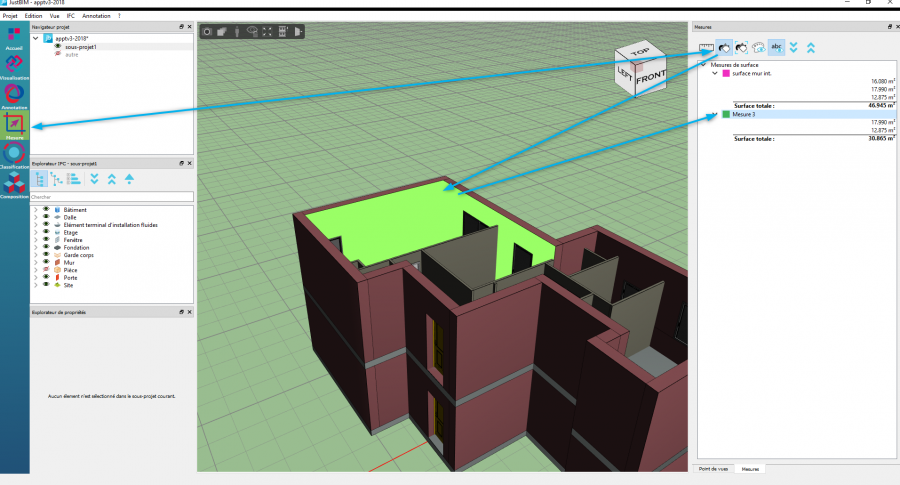Click the orbit camera icon in viewport toolbar
Screen dimensions: 900x485
point(207,32)
